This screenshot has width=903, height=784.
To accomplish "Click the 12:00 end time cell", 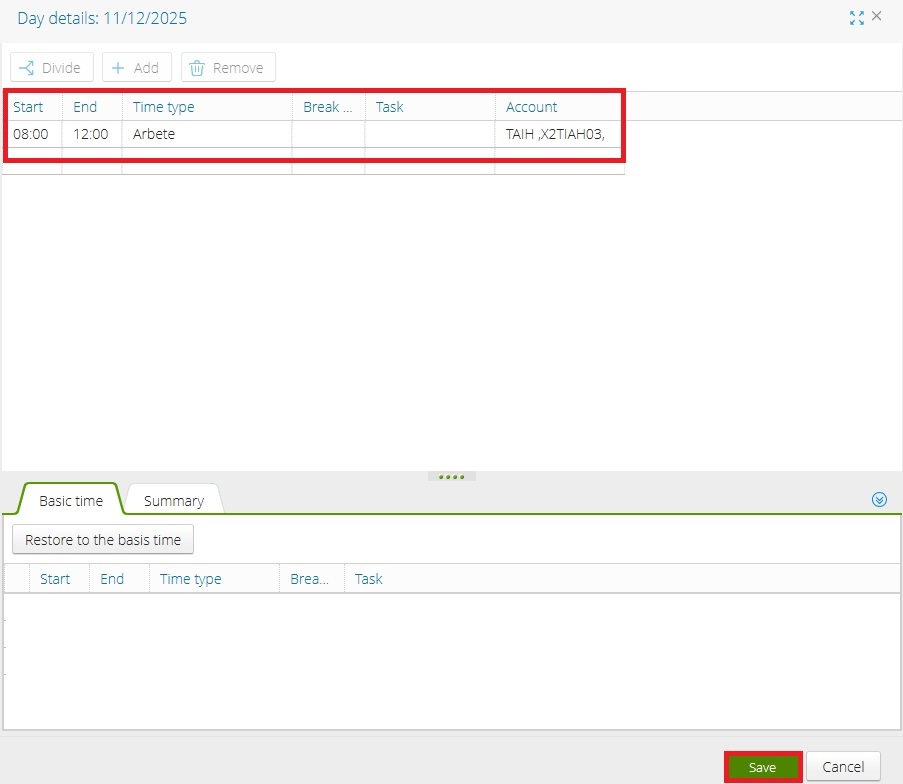I will tap(91, 134).
